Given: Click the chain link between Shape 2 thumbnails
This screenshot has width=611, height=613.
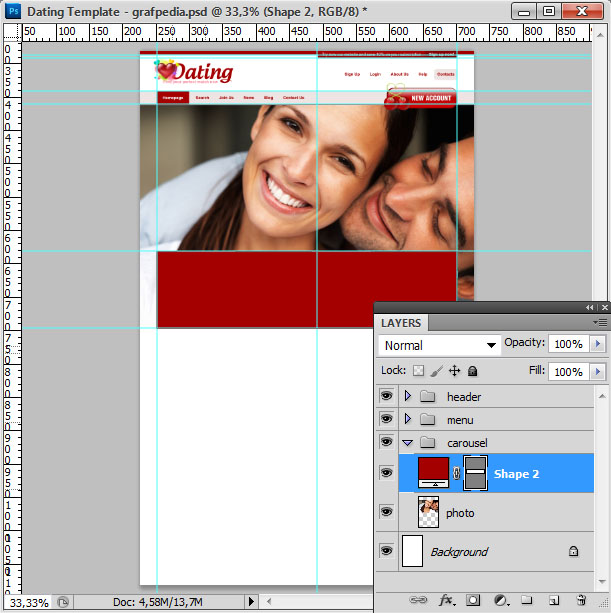Looking at the screenshot, I should coord(456,473).
